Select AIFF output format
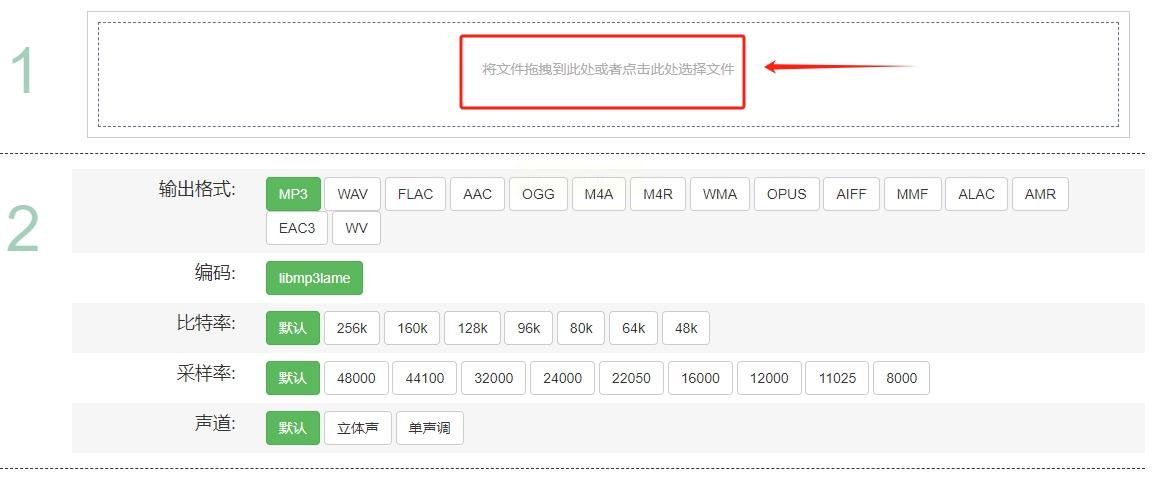Viewport: 1156px width, 478px height. (x=852, y=194)
